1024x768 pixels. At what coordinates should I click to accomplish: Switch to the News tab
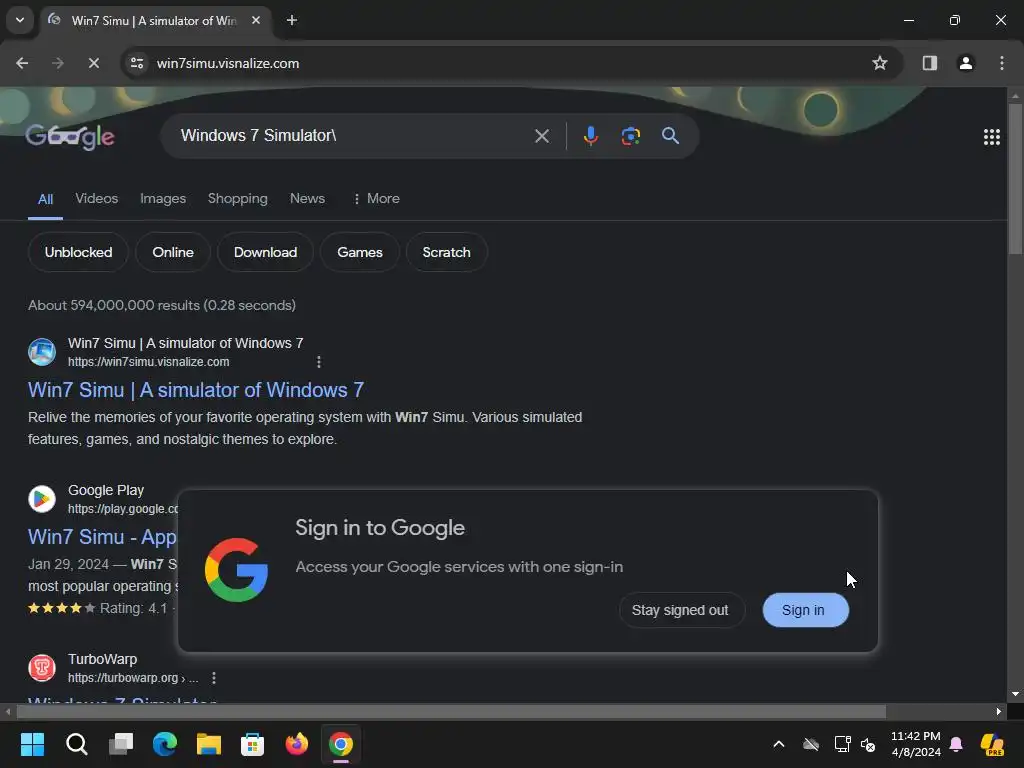point(307,199)
